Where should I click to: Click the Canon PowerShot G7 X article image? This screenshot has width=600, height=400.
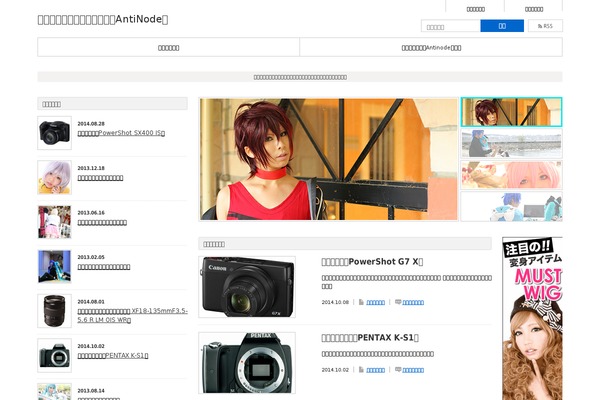tap(247, 287)
